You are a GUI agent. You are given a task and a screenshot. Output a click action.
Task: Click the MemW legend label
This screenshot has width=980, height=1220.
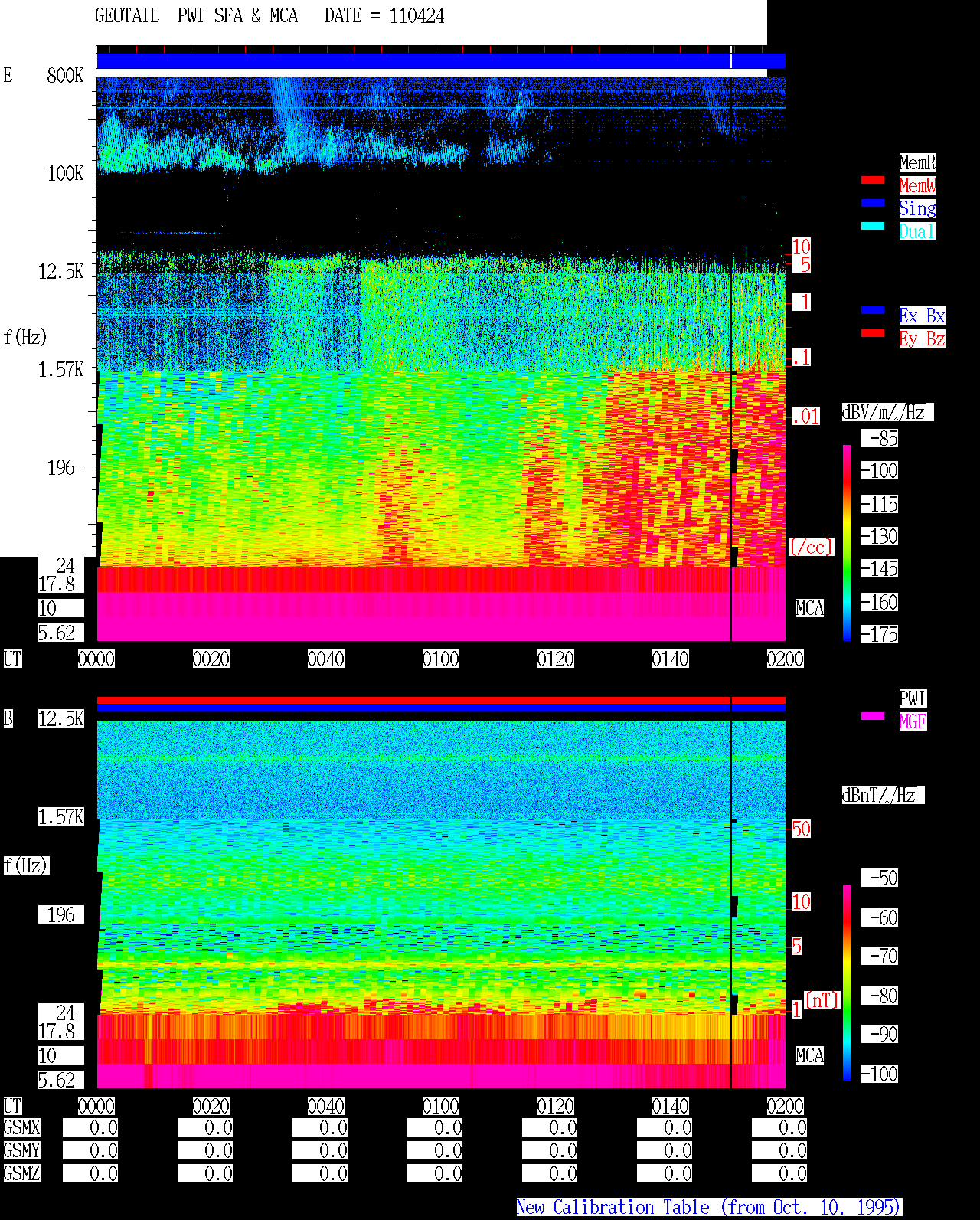click(x=917, y=185)
